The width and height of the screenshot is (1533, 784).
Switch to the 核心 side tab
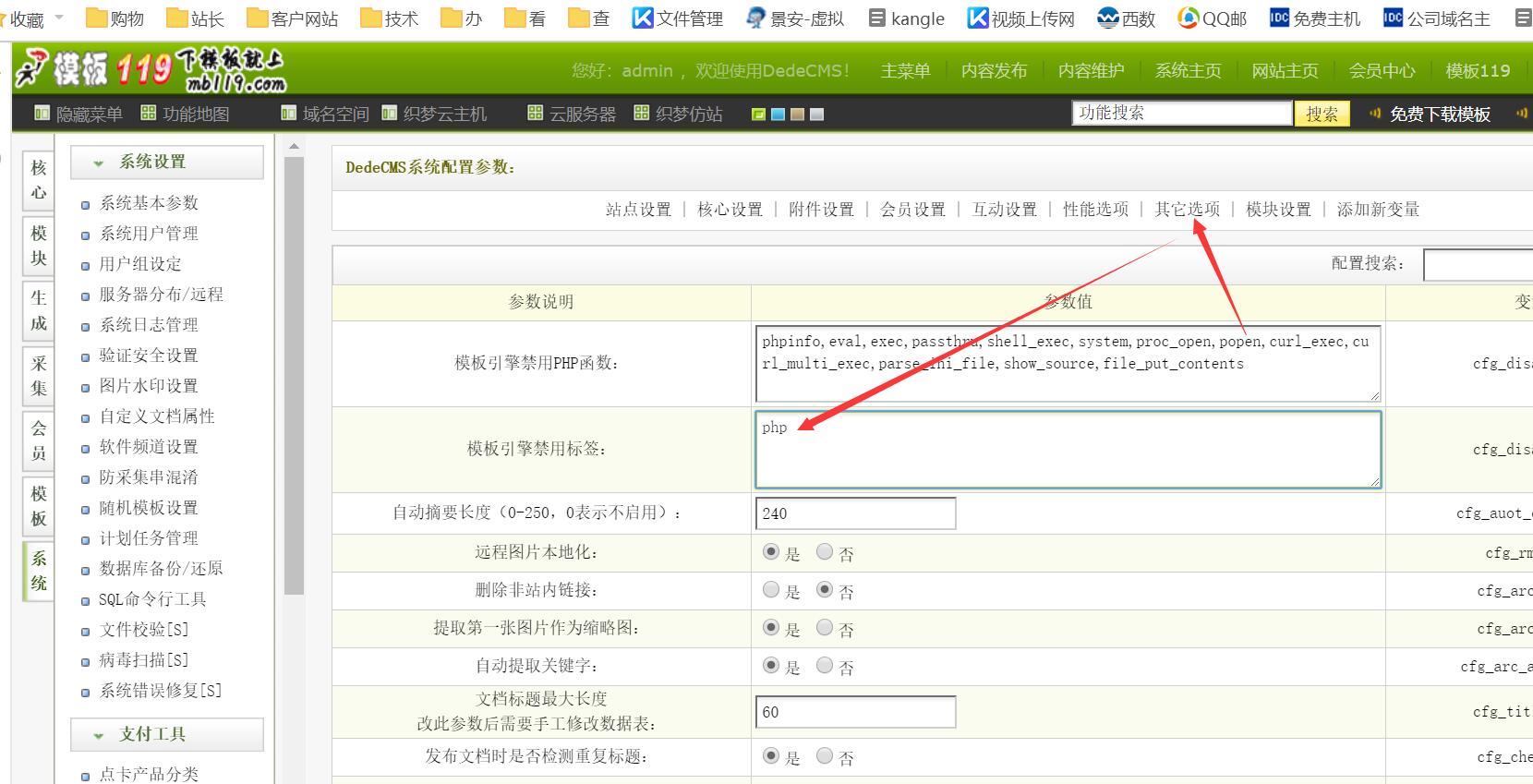coord(38,179)
